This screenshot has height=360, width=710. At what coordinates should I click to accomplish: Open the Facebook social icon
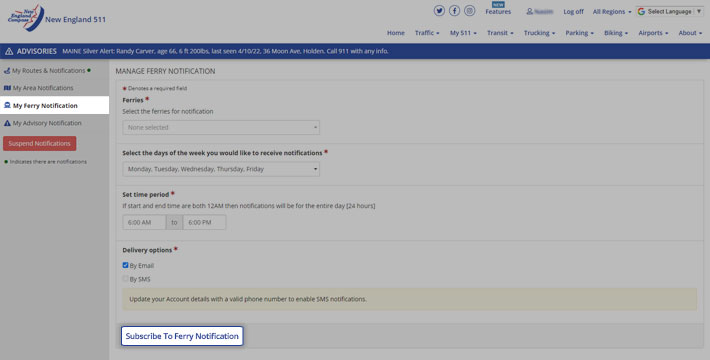tap(454, 11)
